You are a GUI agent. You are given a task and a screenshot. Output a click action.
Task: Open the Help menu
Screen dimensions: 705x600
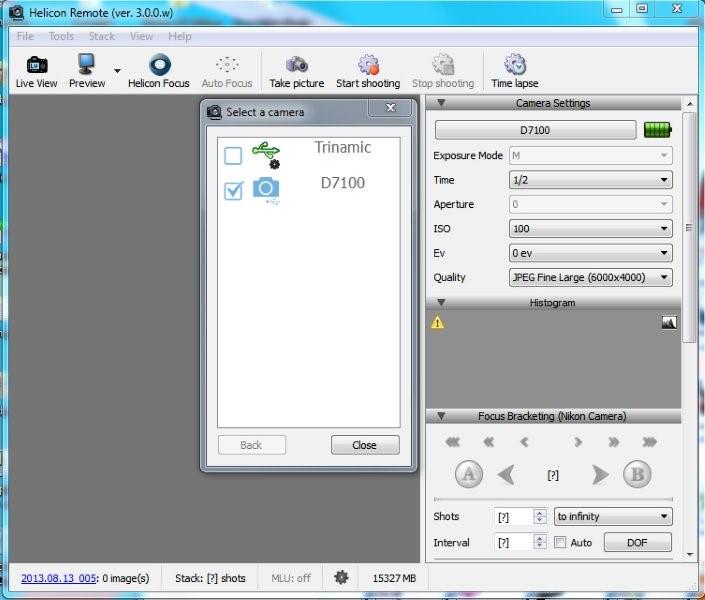[180, 36]
